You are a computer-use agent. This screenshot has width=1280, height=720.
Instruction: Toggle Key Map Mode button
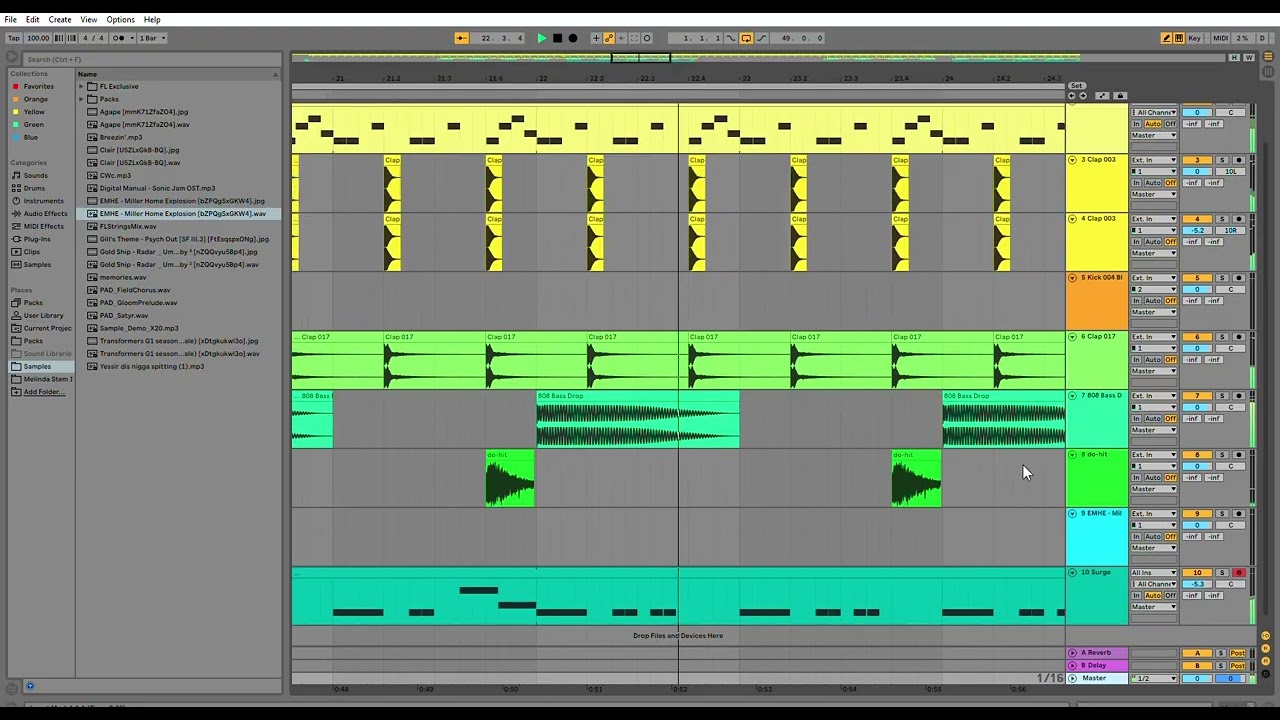pos(1194,38)
